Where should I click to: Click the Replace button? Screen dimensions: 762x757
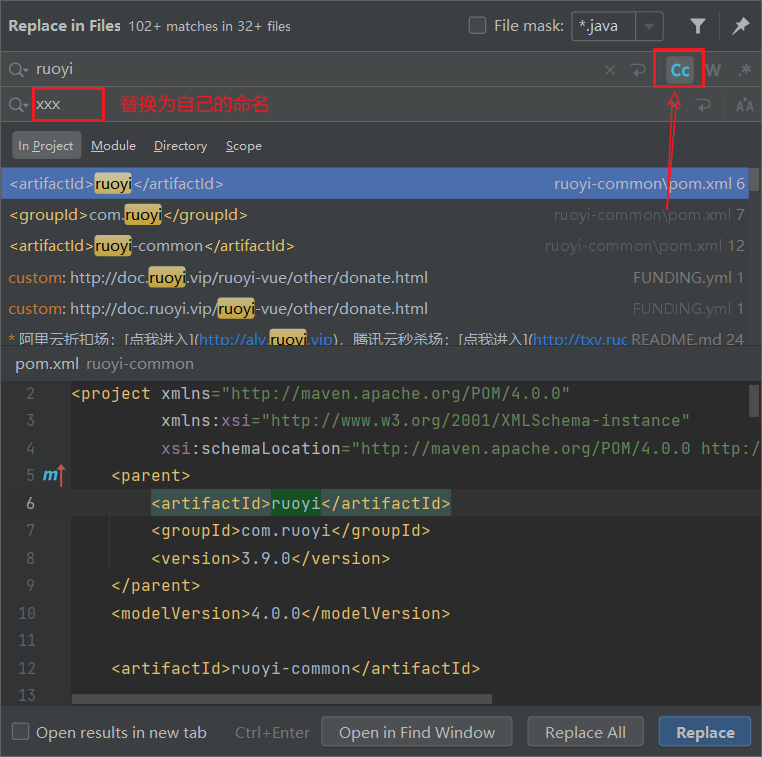point(705,732)
